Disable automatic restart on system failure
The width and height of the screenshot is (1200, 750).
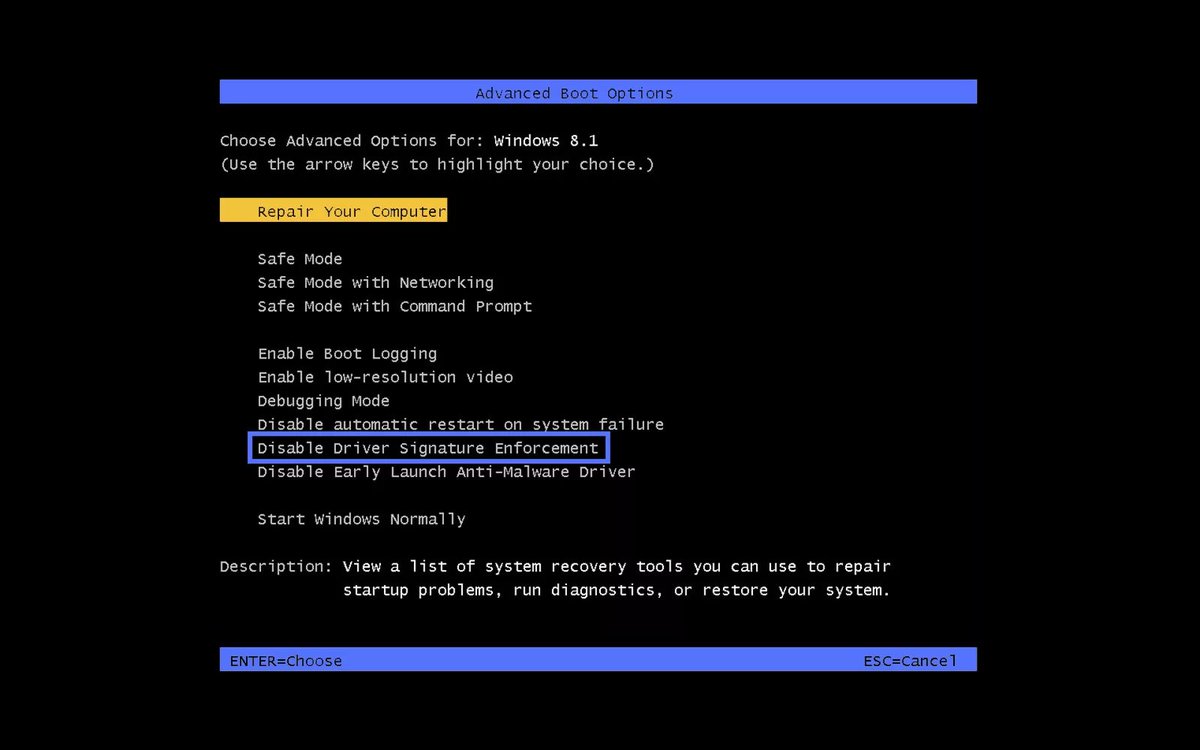[460, 424]
